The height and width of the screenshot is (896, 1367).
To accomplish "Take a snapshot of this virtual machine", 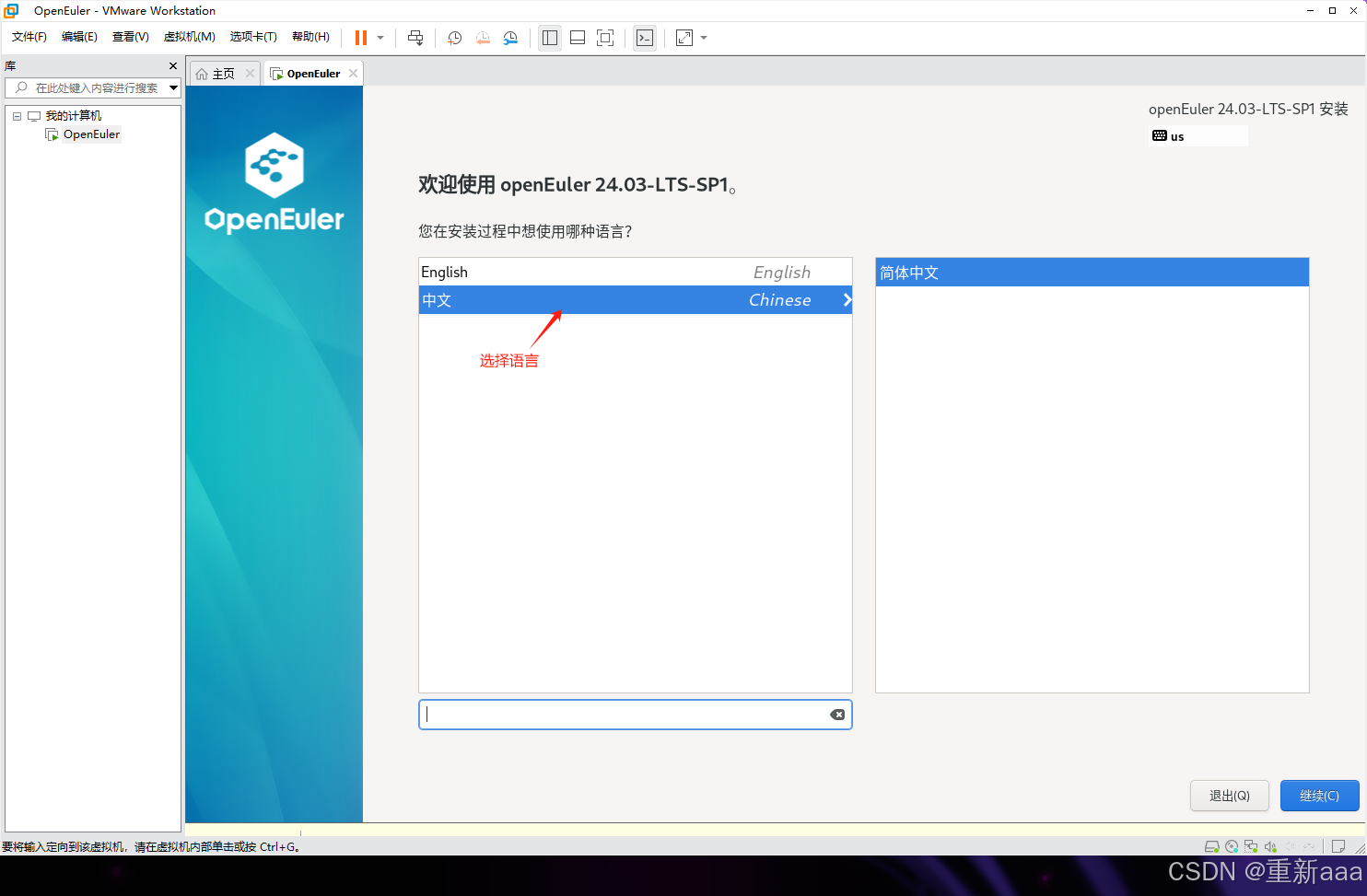I will coord(455,38).
